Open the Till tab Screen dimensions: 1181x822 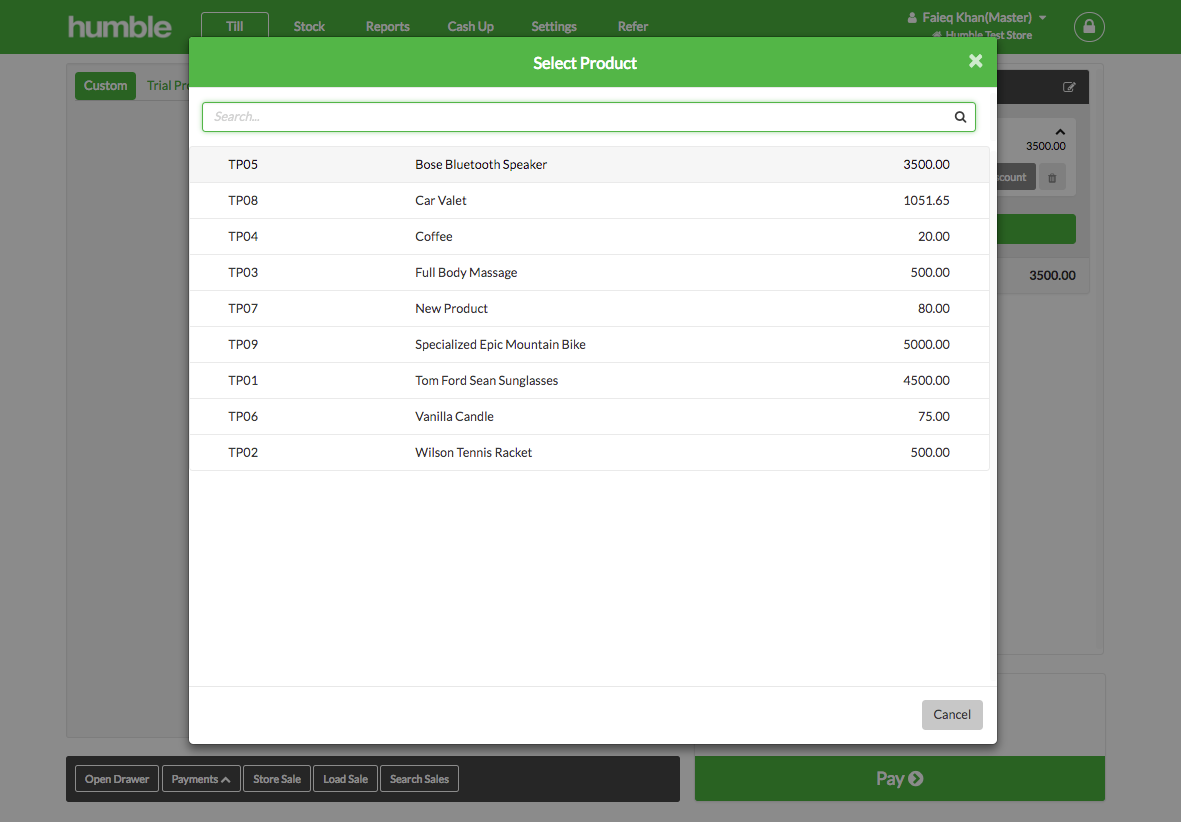point(235,26)
